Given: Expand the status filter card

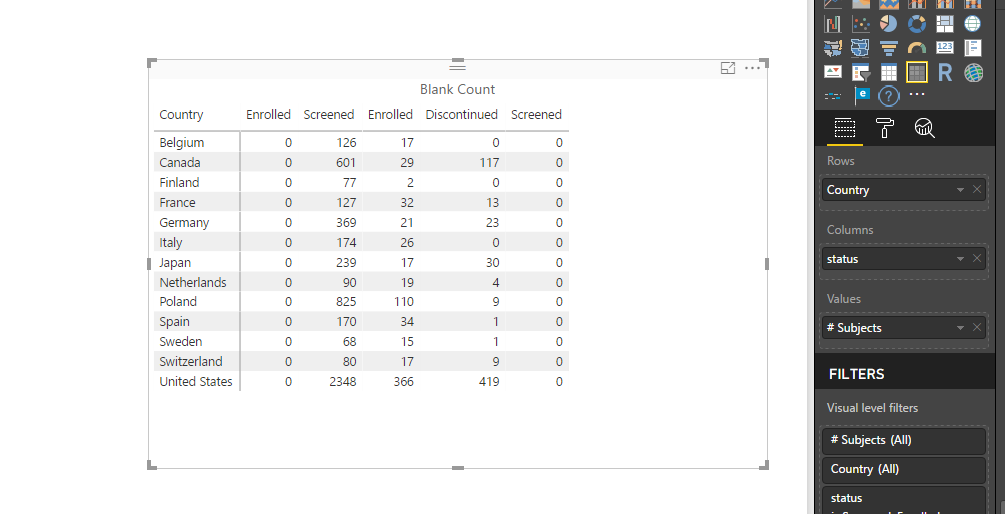Looking at the screenshot, I should click(904, 500).
